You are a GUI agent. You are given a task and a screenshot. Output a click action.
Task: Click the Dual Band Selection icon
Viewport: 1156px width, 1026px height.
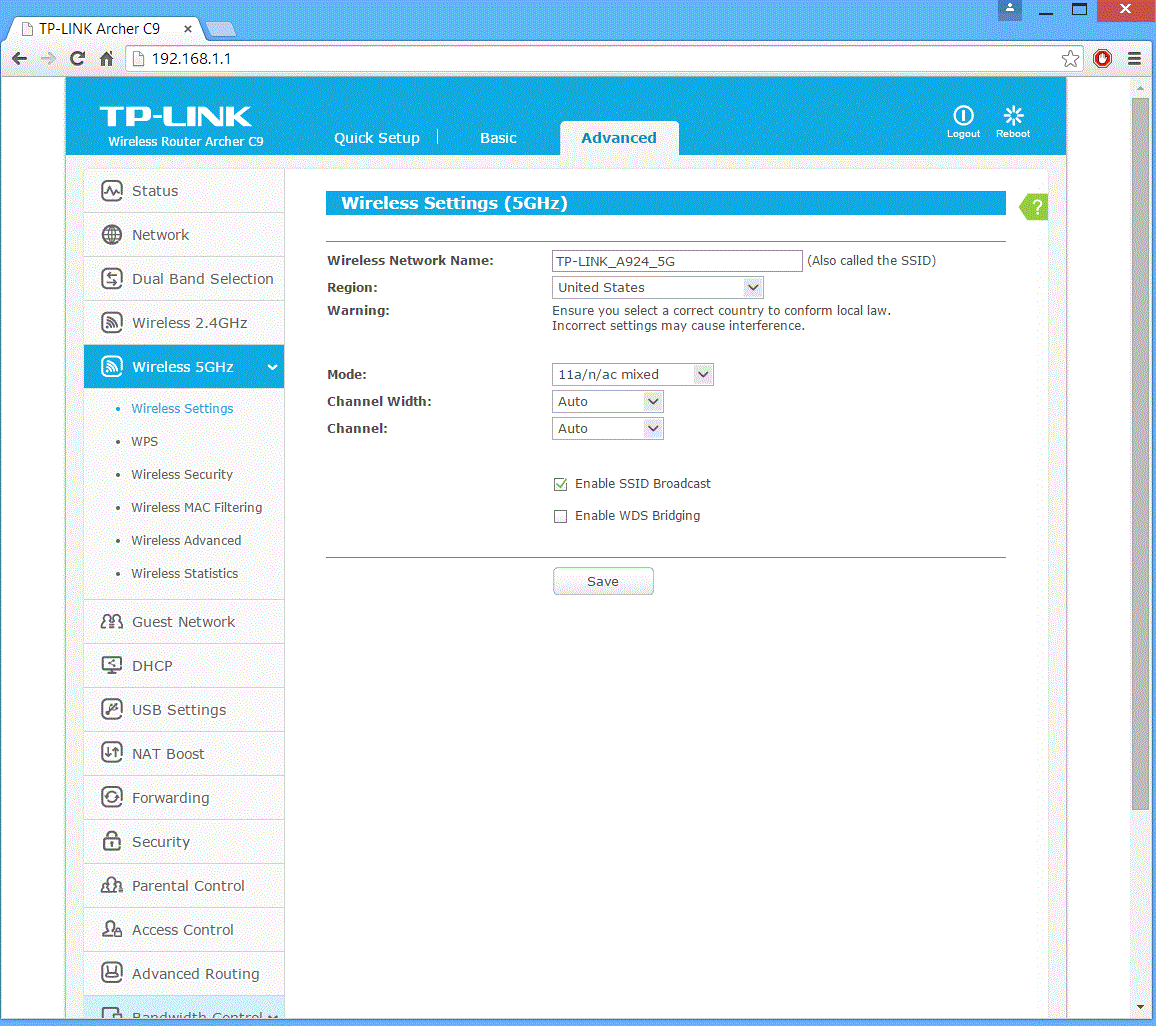tap(111, 279)
